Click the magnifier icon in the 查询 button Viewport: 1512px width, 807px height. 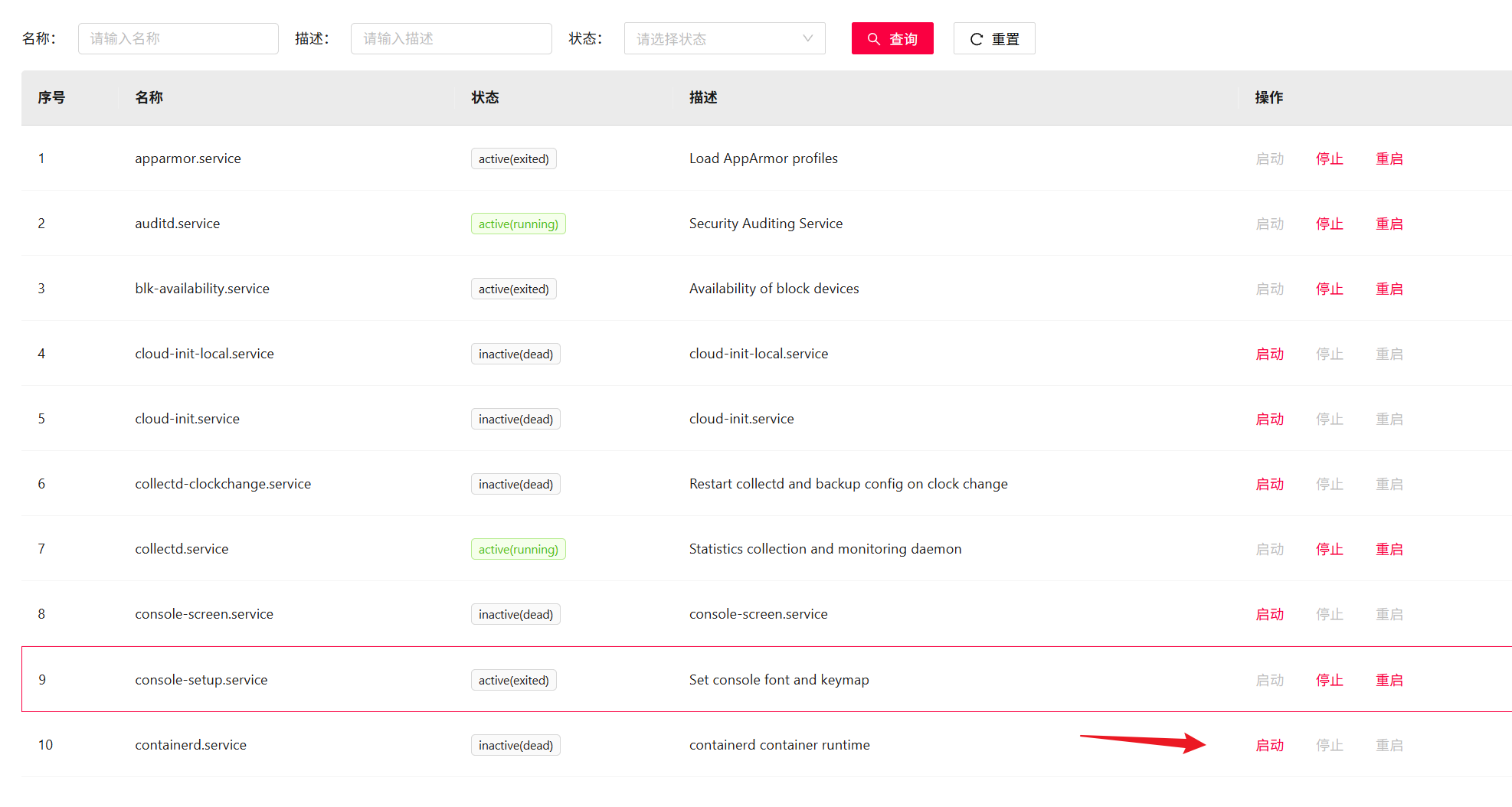point(873,39)
